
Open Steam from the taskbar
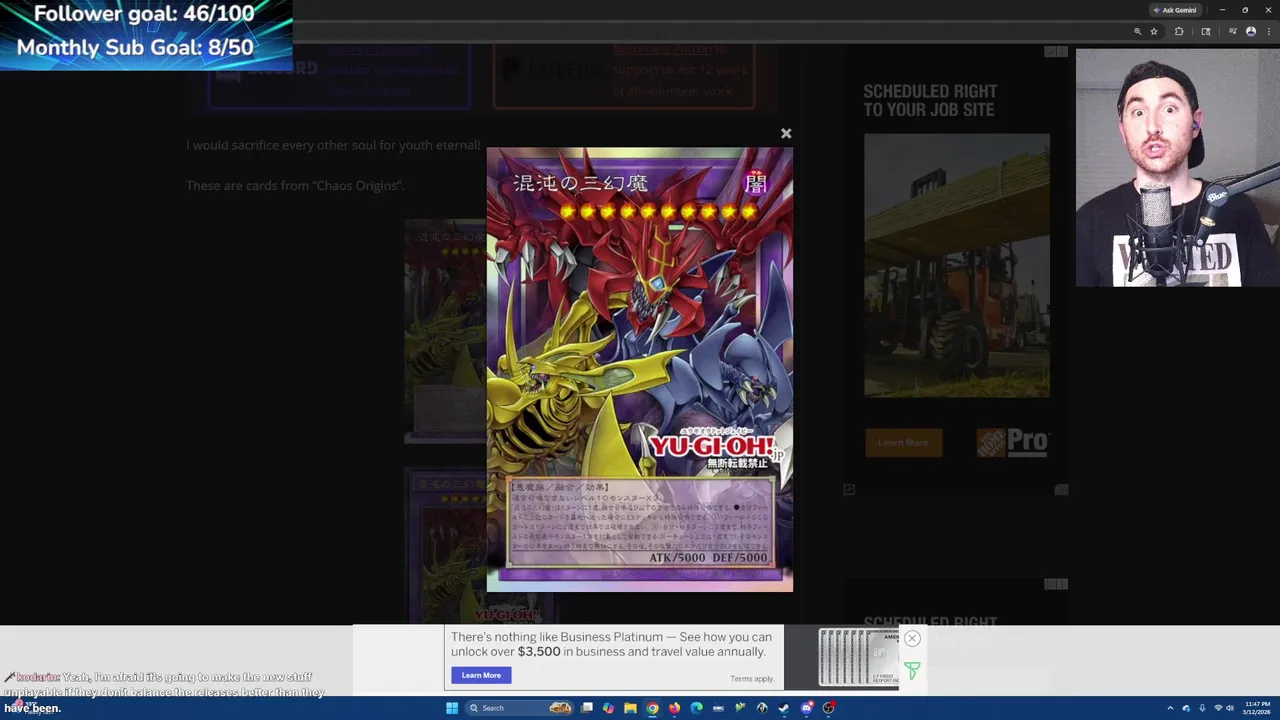pyautogui.click(x=784, y=708)
